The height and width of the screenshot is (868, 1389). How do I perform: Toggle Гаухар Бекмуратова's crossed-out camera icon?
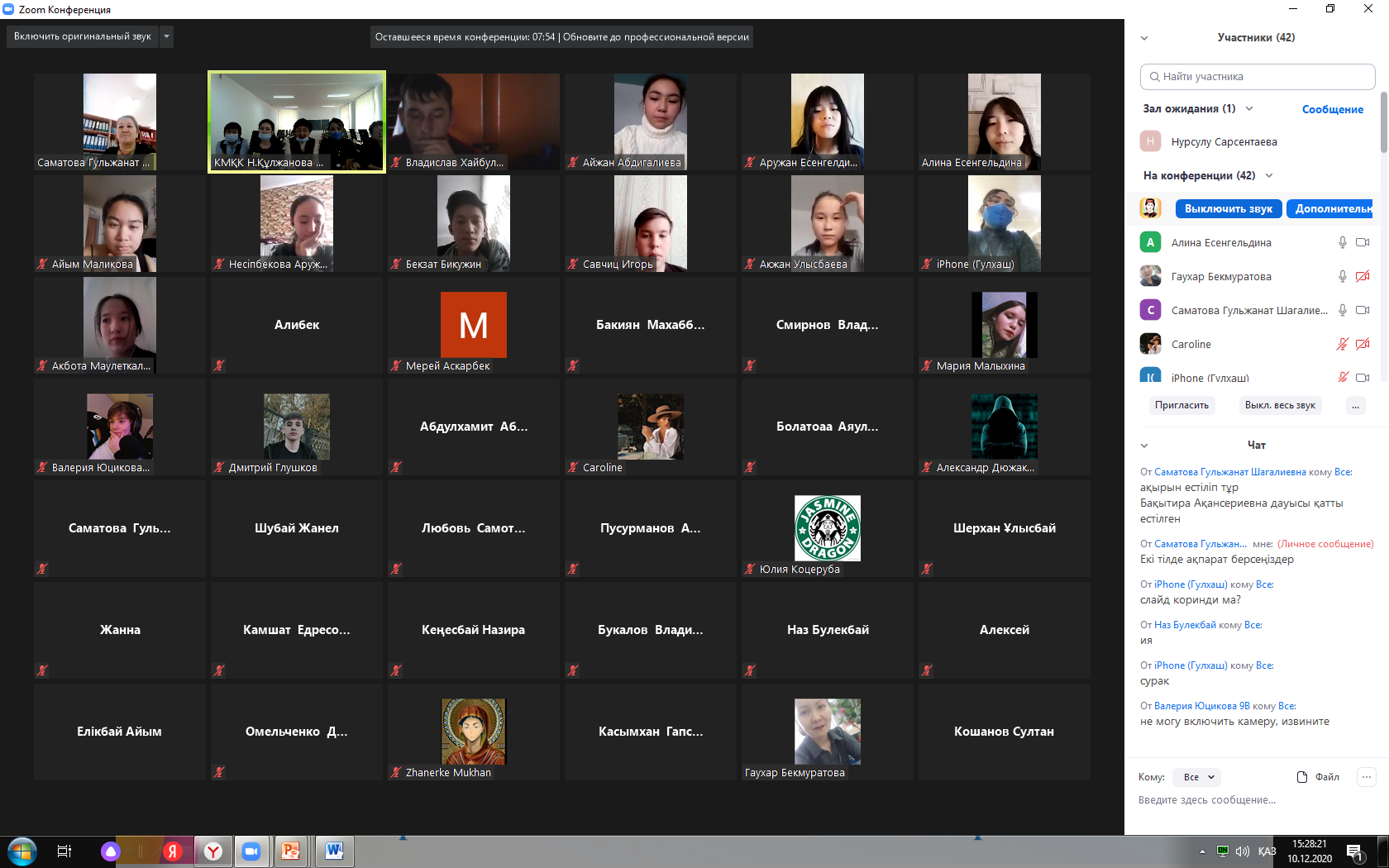click(x=1363, y=276)
